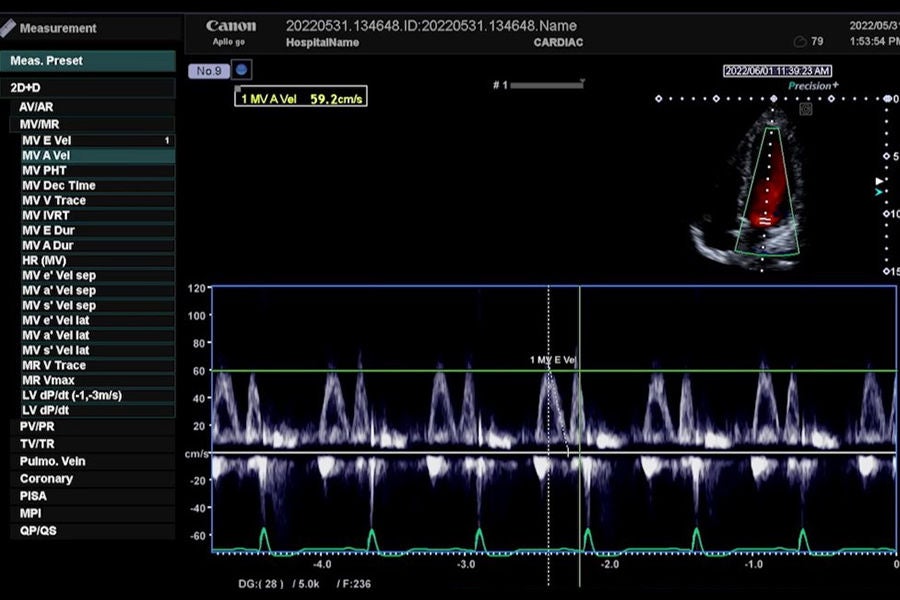
Task: Collapse the MV/MR measurement group
Action: [92, 124]
